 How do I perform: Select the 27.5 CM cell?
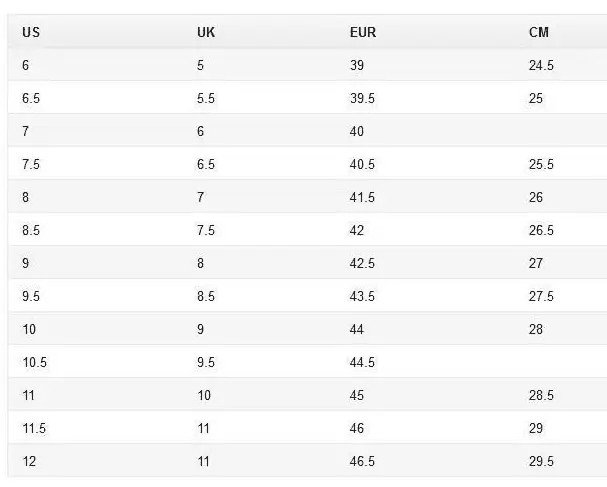click(x=541, y=296)
